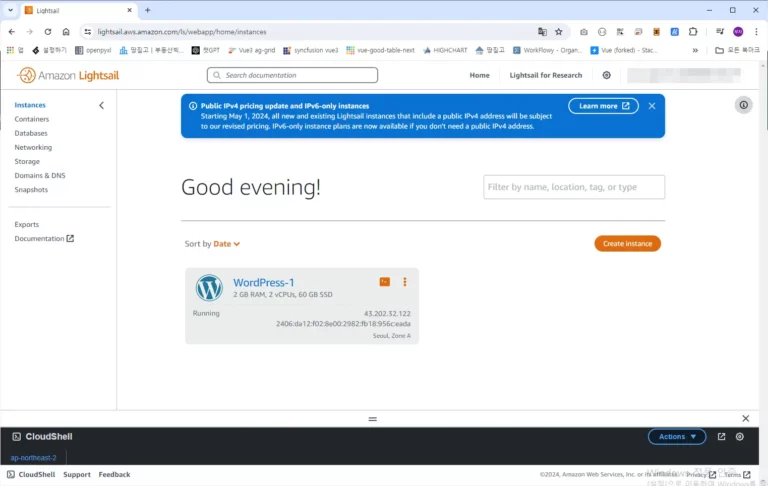Select Databases in the sidebar
The image size is (768, 486).
[x=31, y=133]
